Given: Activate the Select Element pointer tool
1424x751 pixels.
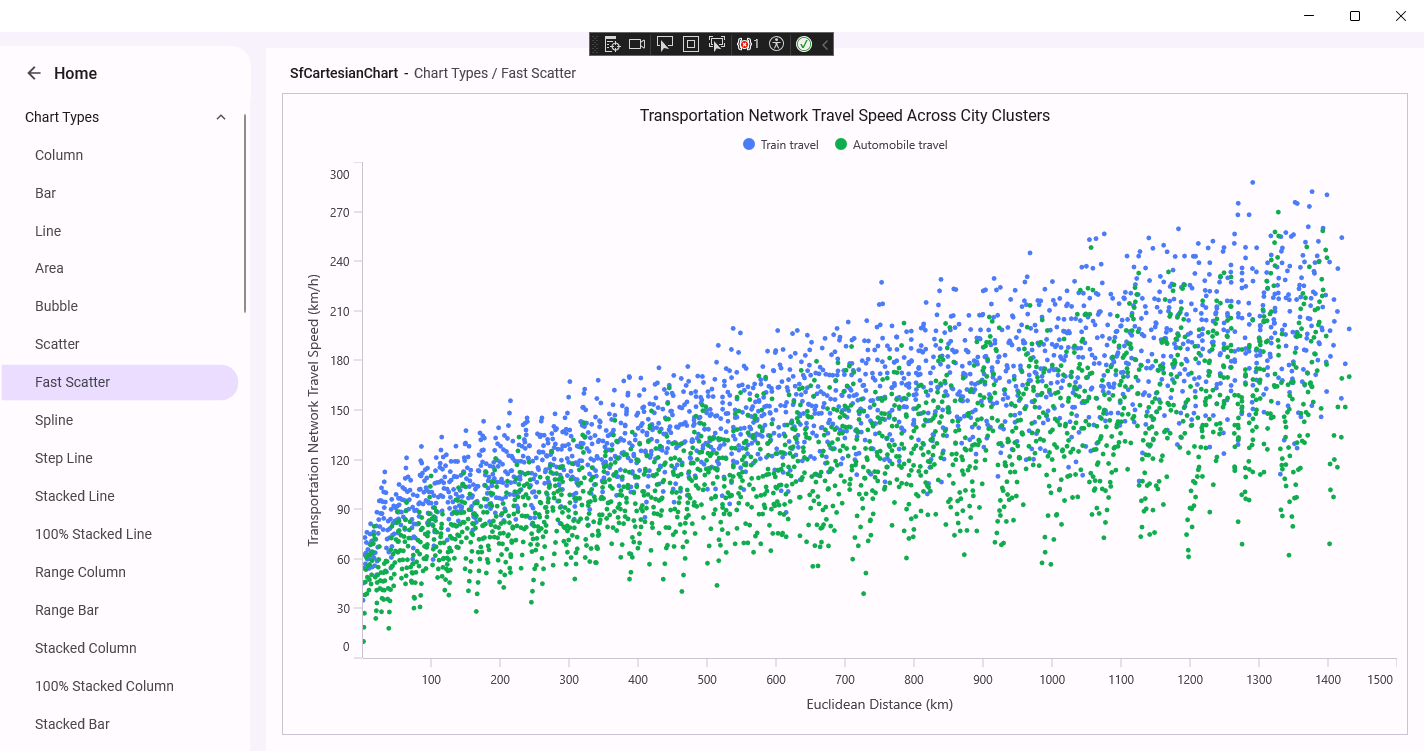Looking at the screenshot, I should (x=664, y=44).
